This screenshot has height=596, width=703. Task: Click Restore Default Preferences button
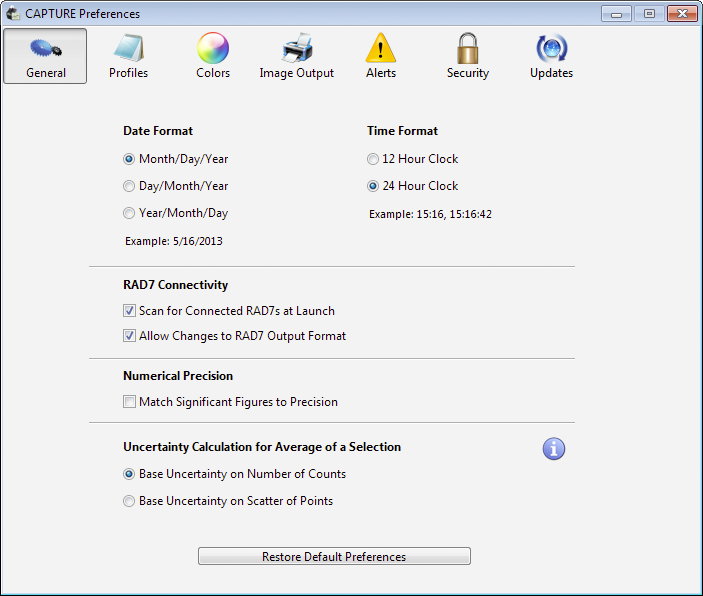click(334, 556)
